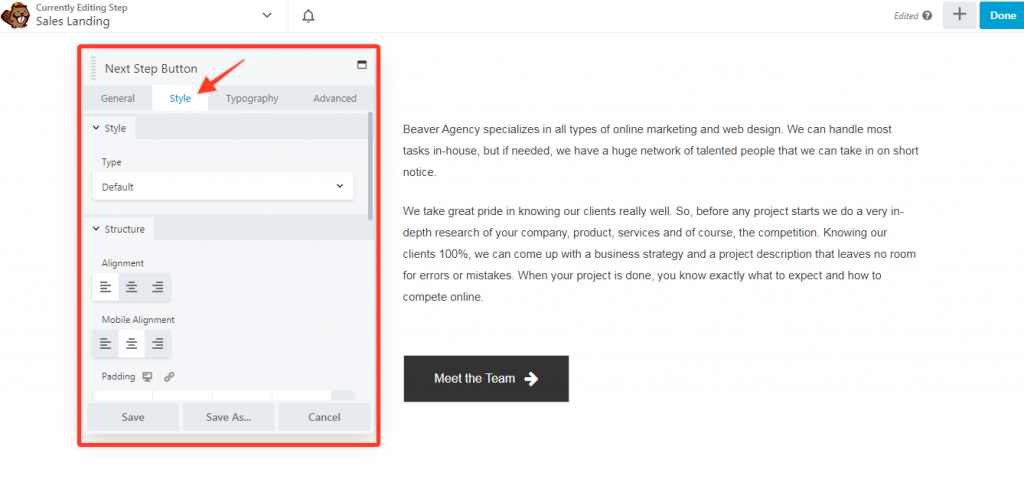
Task: Expand the Sales Landing title chevron
Action: [x=266, y=16]
